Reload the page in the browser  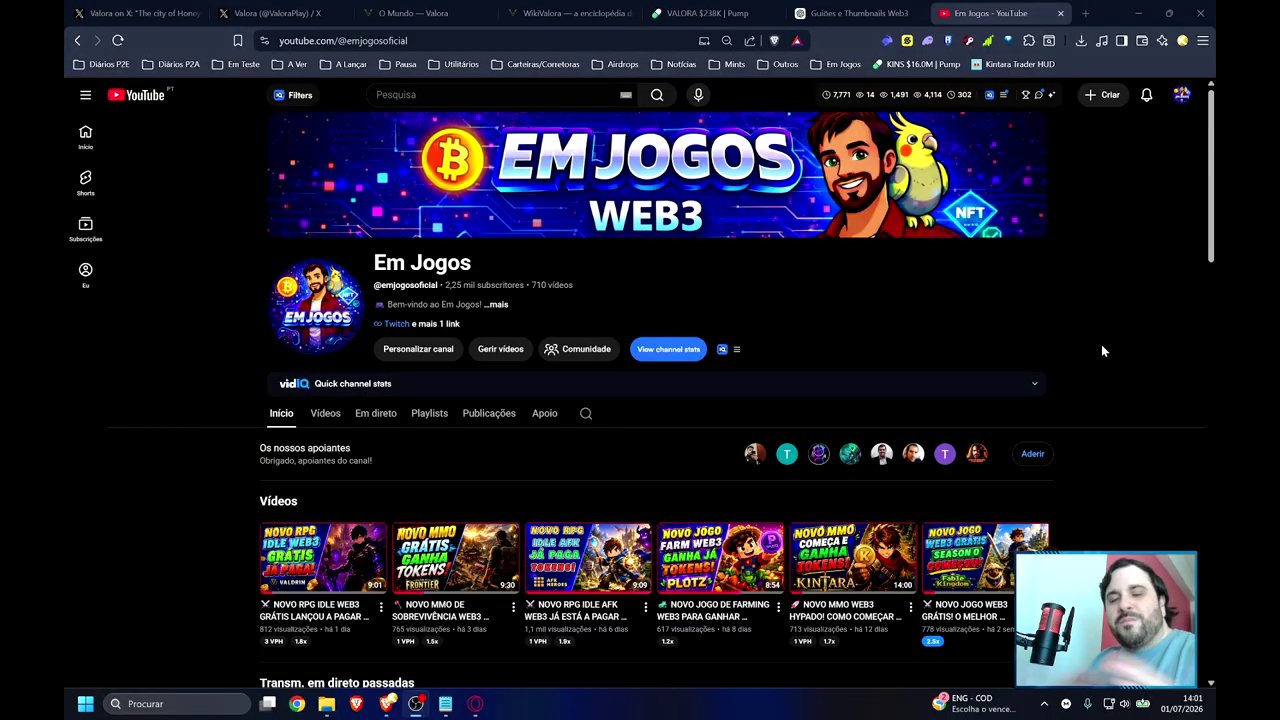click(117, 41)
